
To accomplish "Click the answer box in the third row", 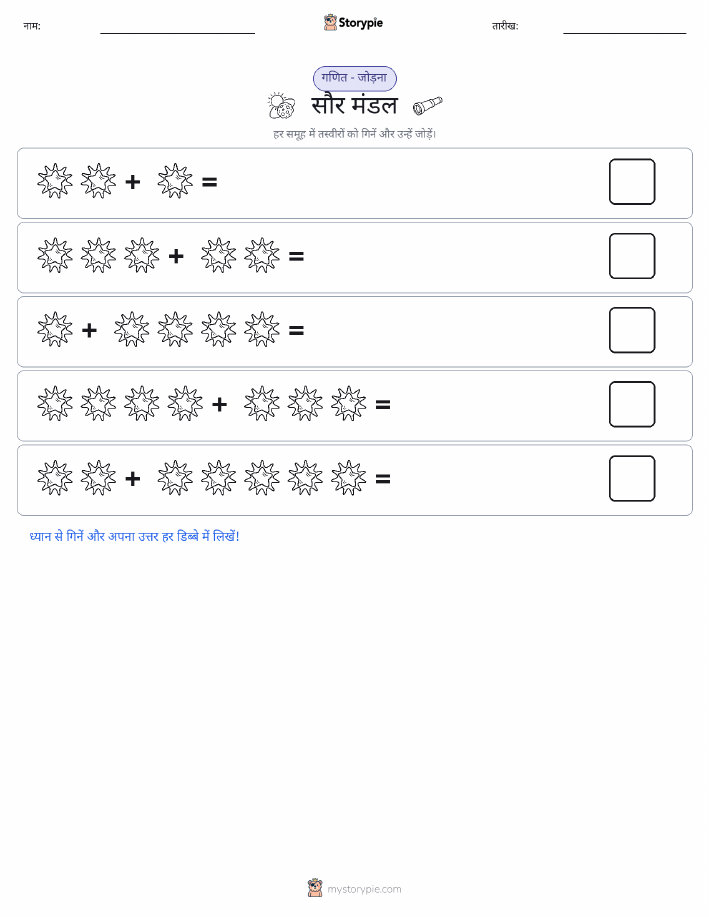I will pyautogui.click(x=632, y=330).
